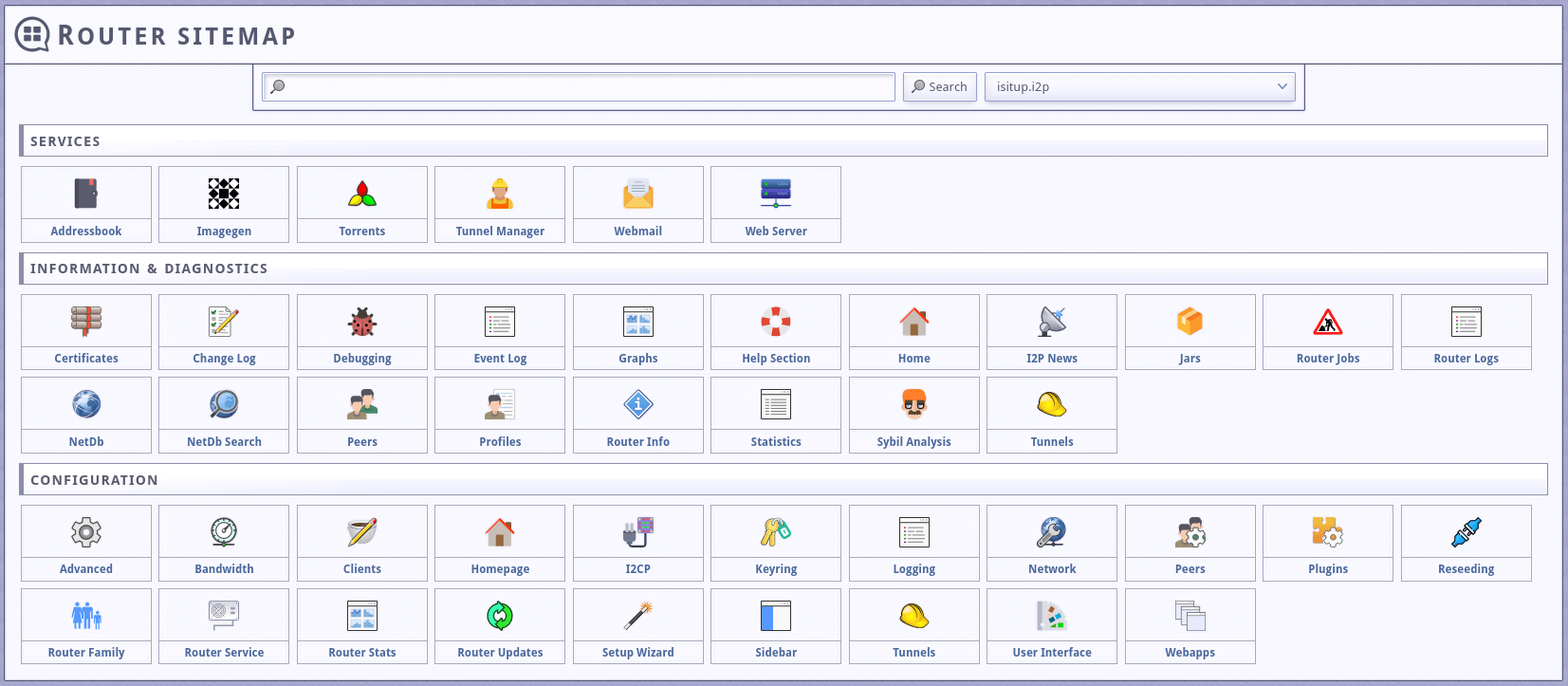Open the Router Family icon
This screenshot has width=1568, height=686.
click(86, 616)
